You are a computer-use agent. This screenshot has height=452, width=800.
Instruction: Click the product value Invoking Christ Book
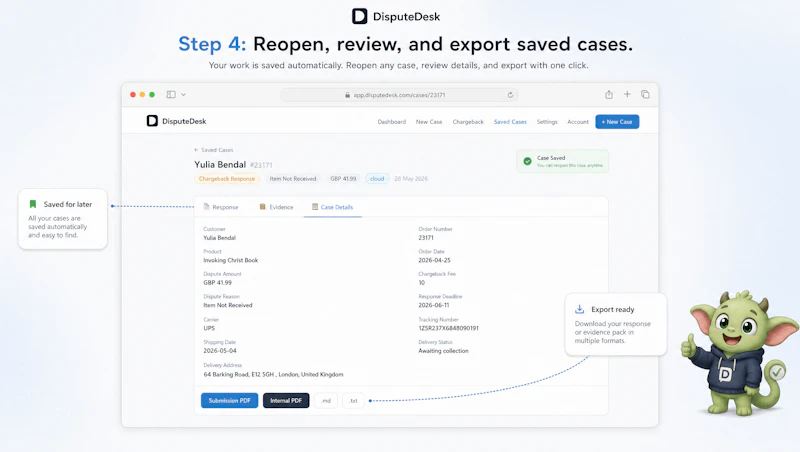point(231,260)
